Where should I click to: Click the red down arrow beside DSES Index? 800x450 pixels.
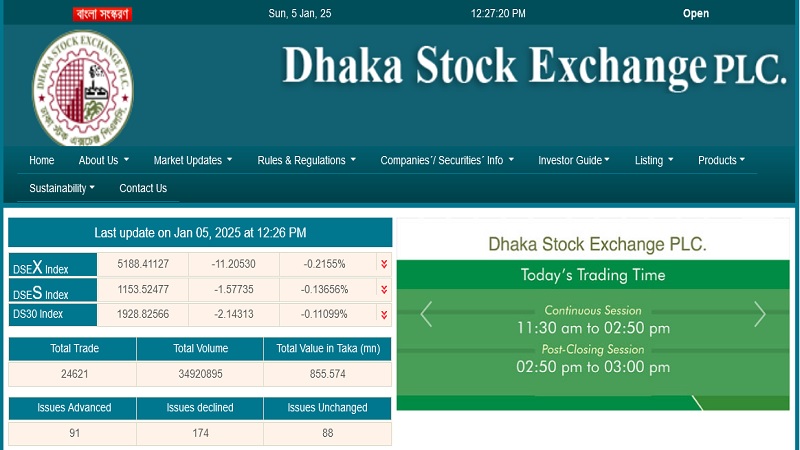click(x=383, y=289)
